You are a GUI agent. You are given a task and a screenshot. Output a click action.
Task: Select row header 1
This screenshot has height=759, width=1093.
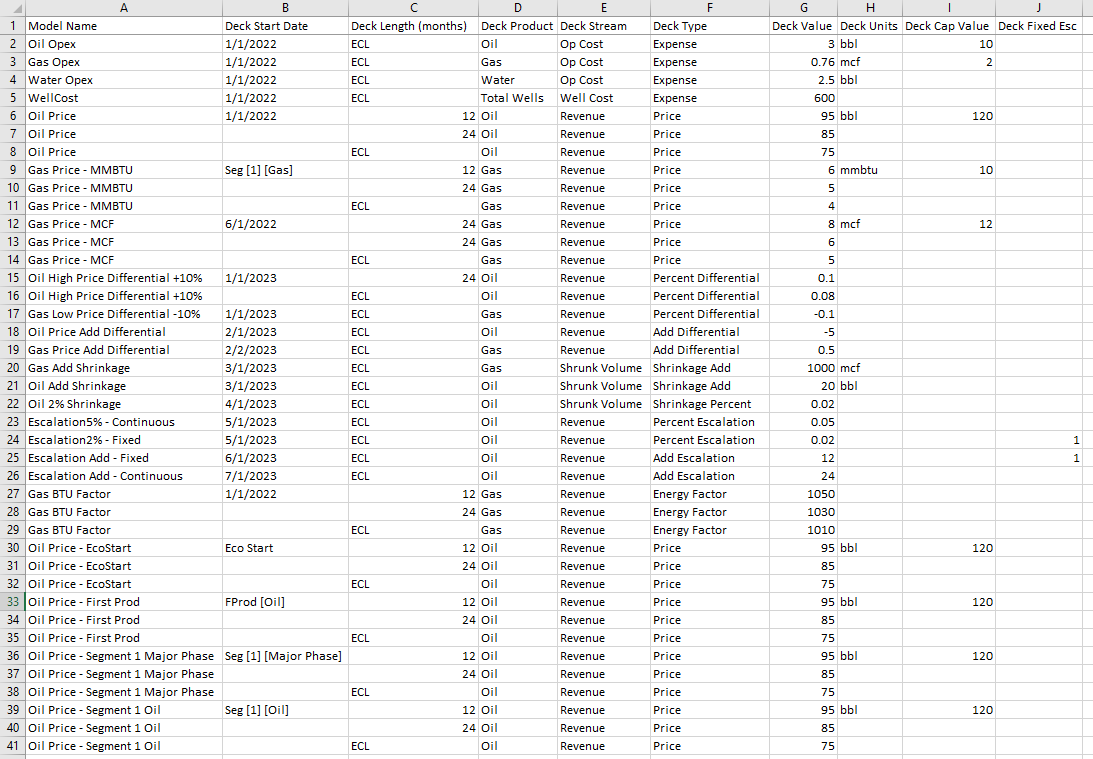[x=11, y=25]
